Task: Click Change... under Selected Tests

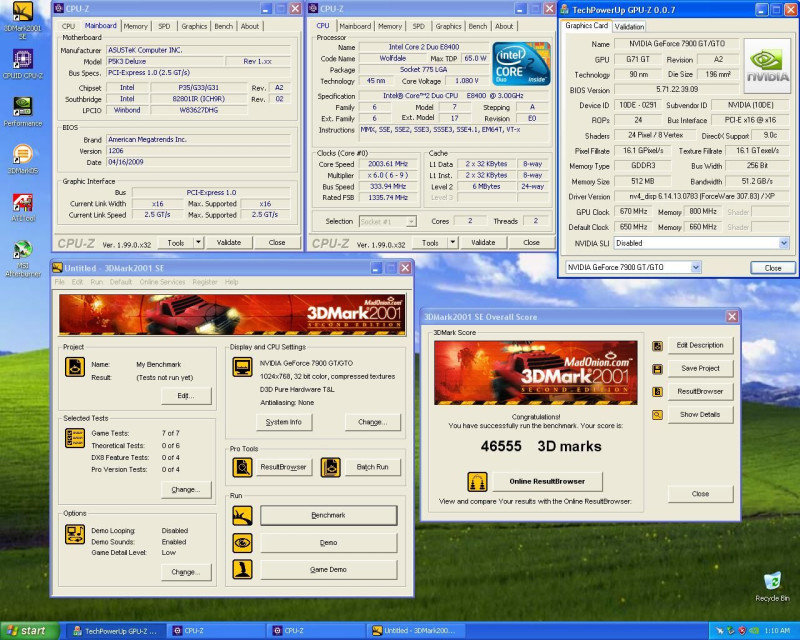Action: pyautogui.click(x=186, y=489)
